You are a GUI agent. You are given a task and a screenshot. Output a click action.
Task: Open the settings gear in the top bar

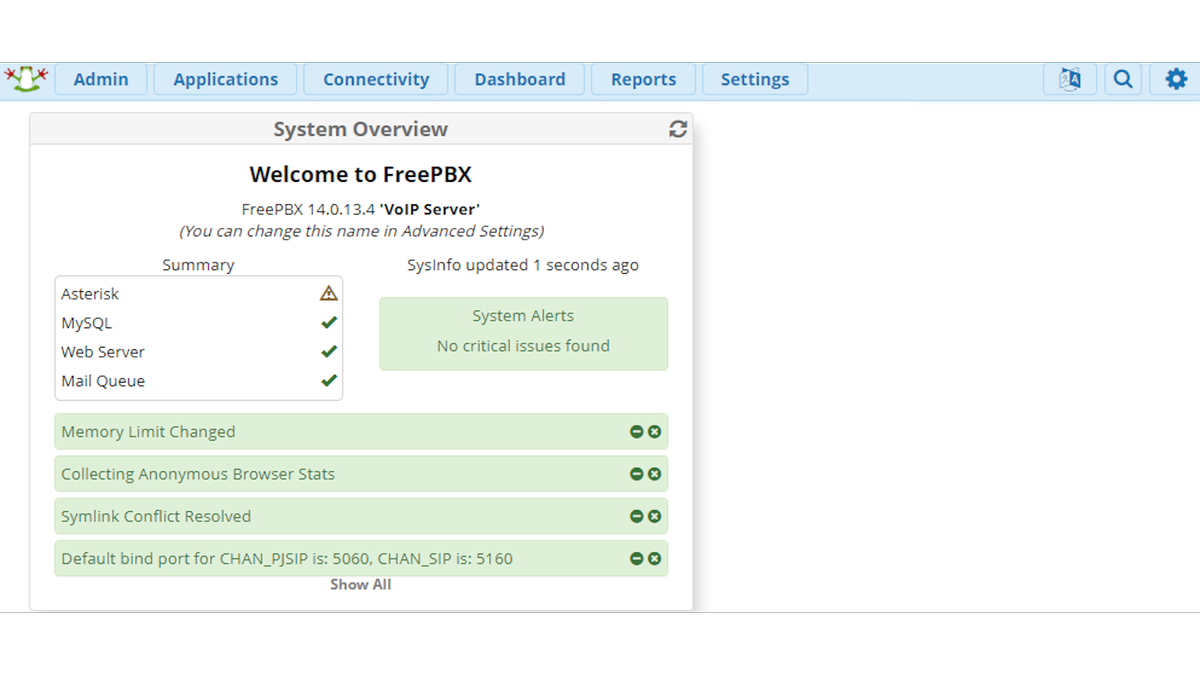tap(1176, 78)
